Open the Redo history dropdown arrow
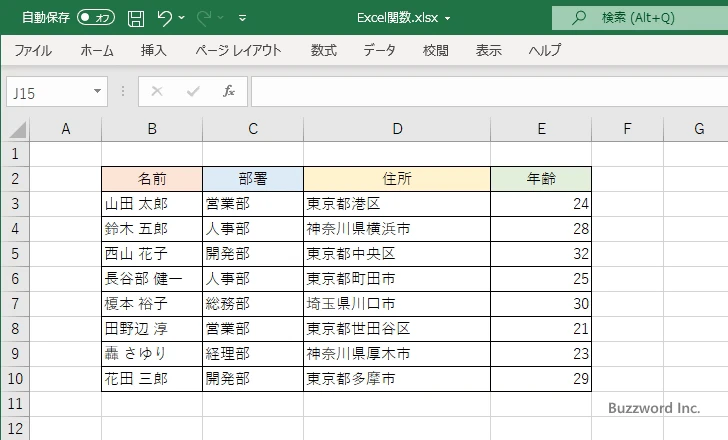The height and width of the screenshot is (440, 728). 221,18
